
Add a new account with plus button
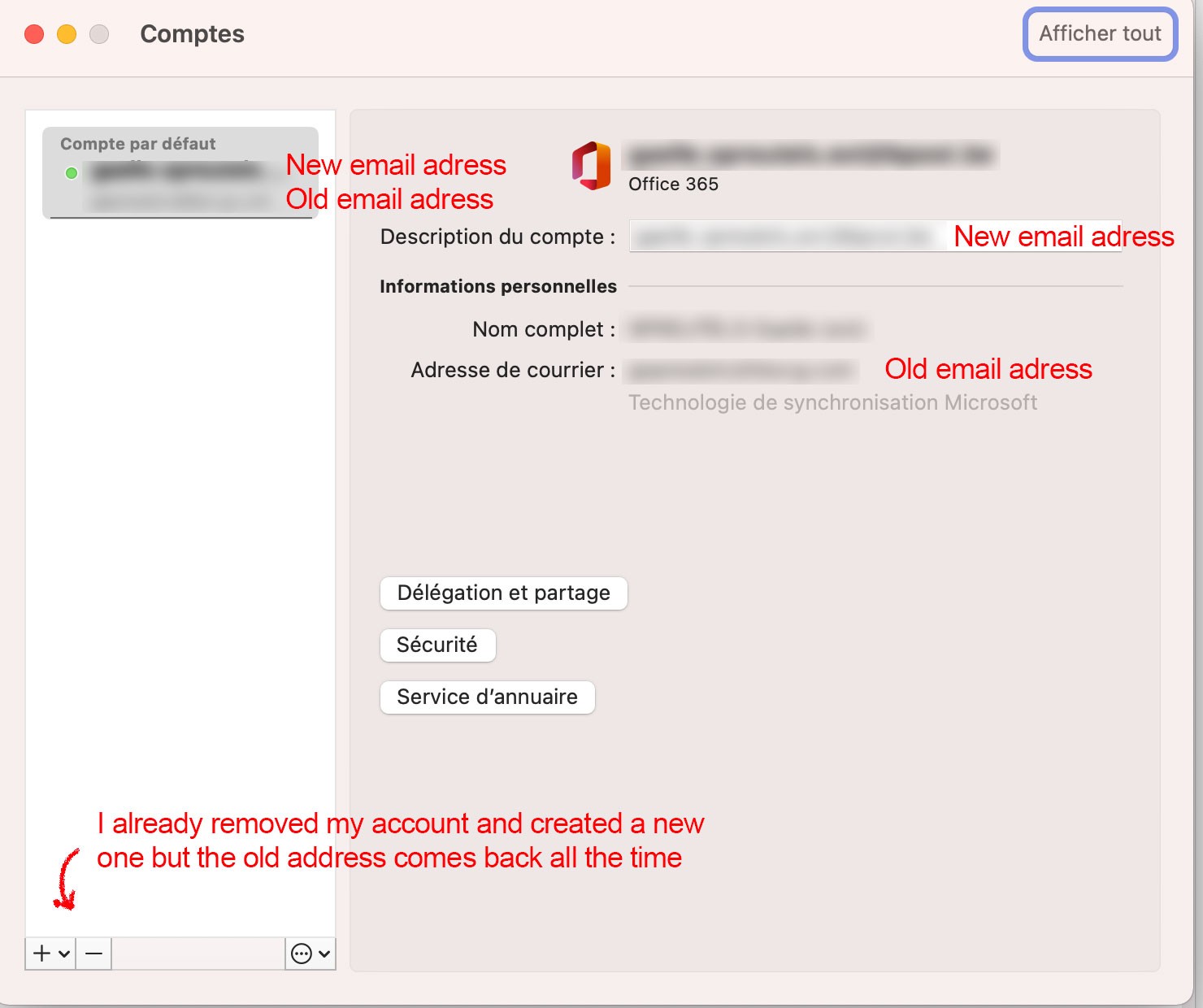[41, 953]
